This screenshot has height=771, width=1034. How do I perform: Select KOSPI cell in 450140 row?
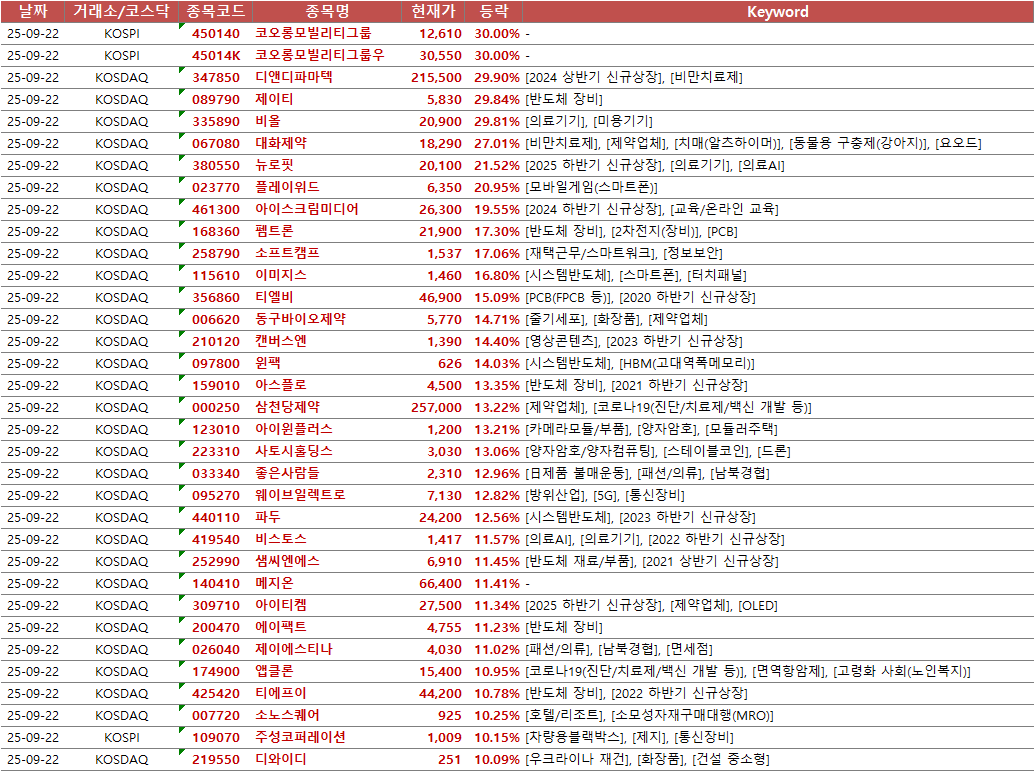tap(121, 34)
